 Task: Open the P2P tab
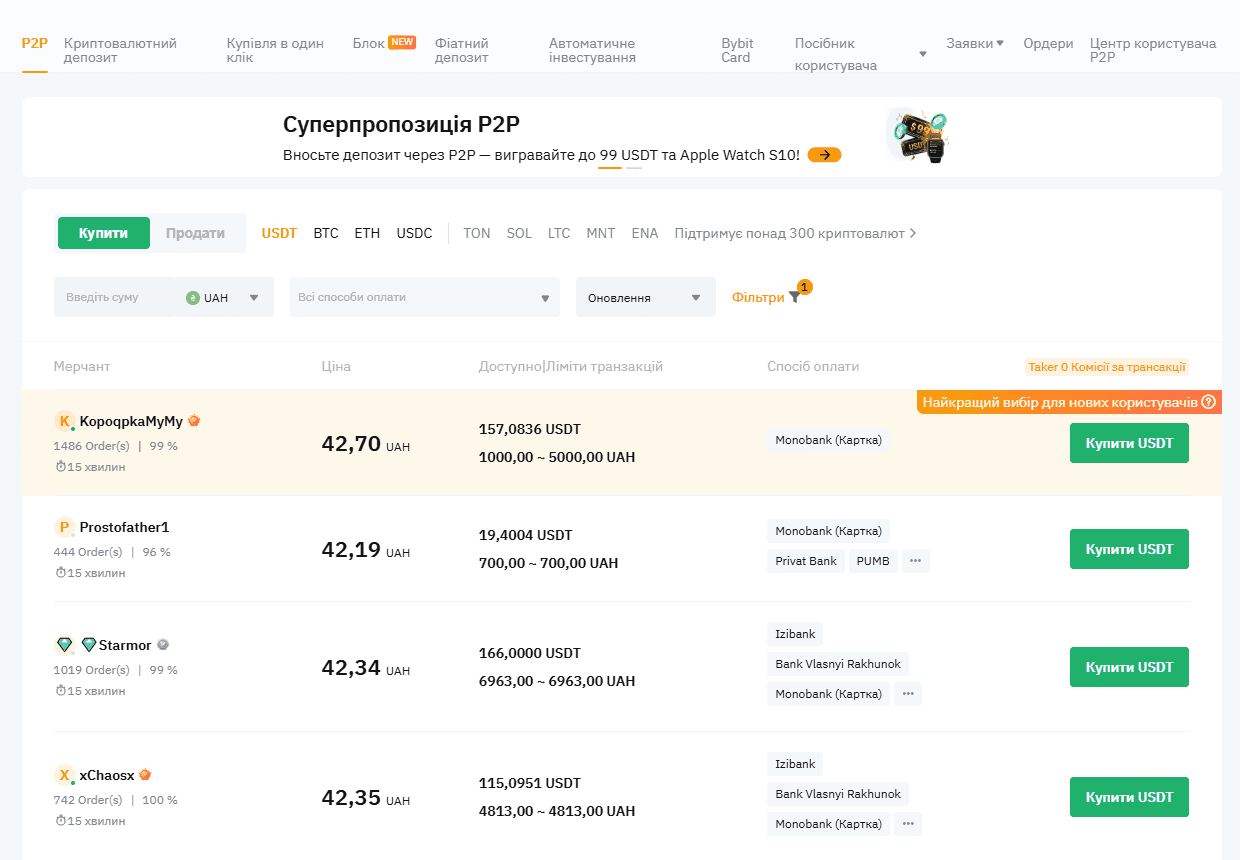[35, 44]
